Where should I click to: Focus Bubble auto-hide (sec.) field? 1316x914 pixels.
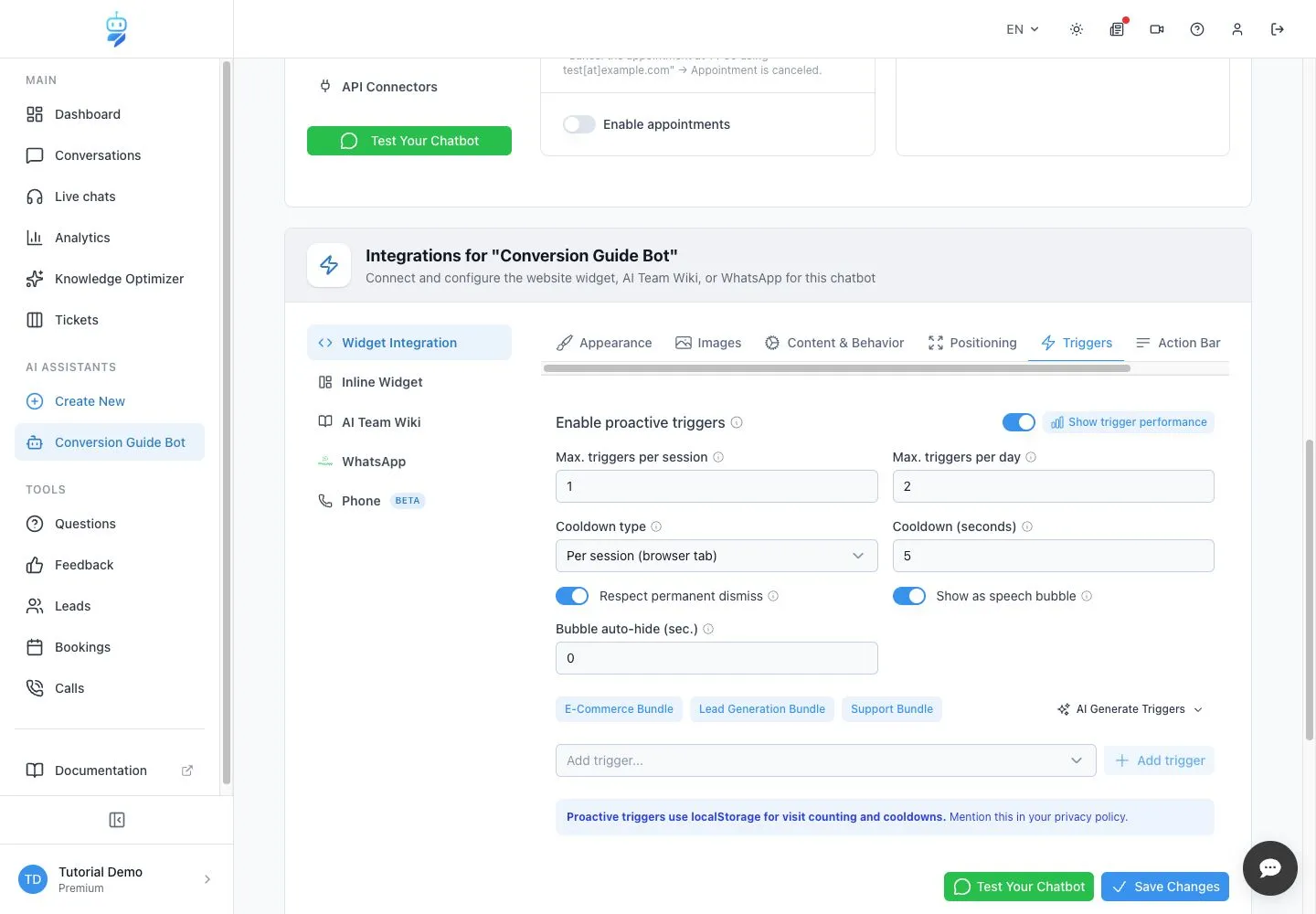click(716, 658)
